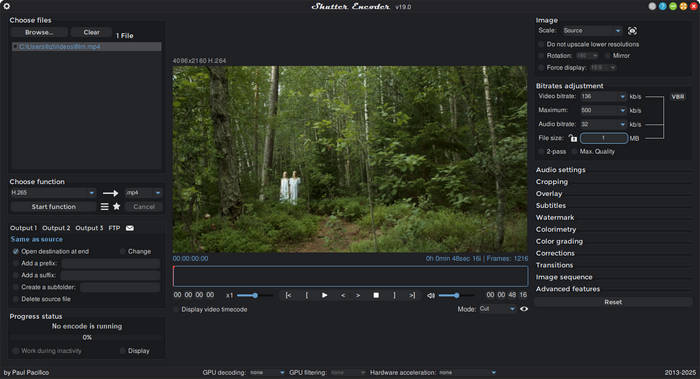Open the help question mark icon

(662, 6)
